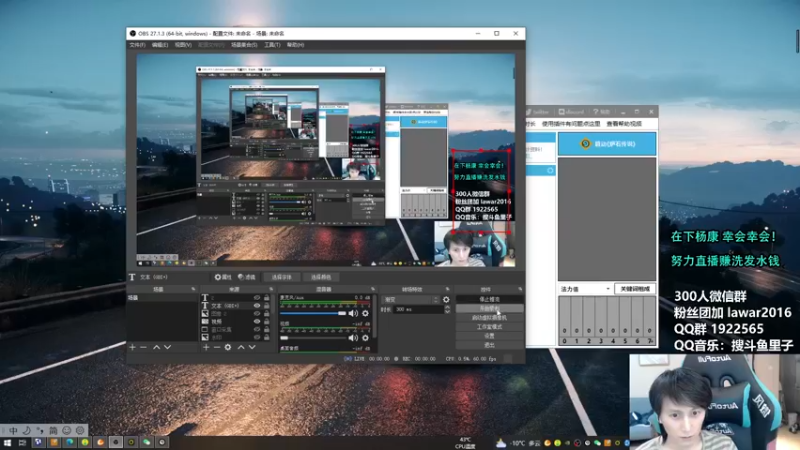Move scene up with the up arrow

point(157,347)
